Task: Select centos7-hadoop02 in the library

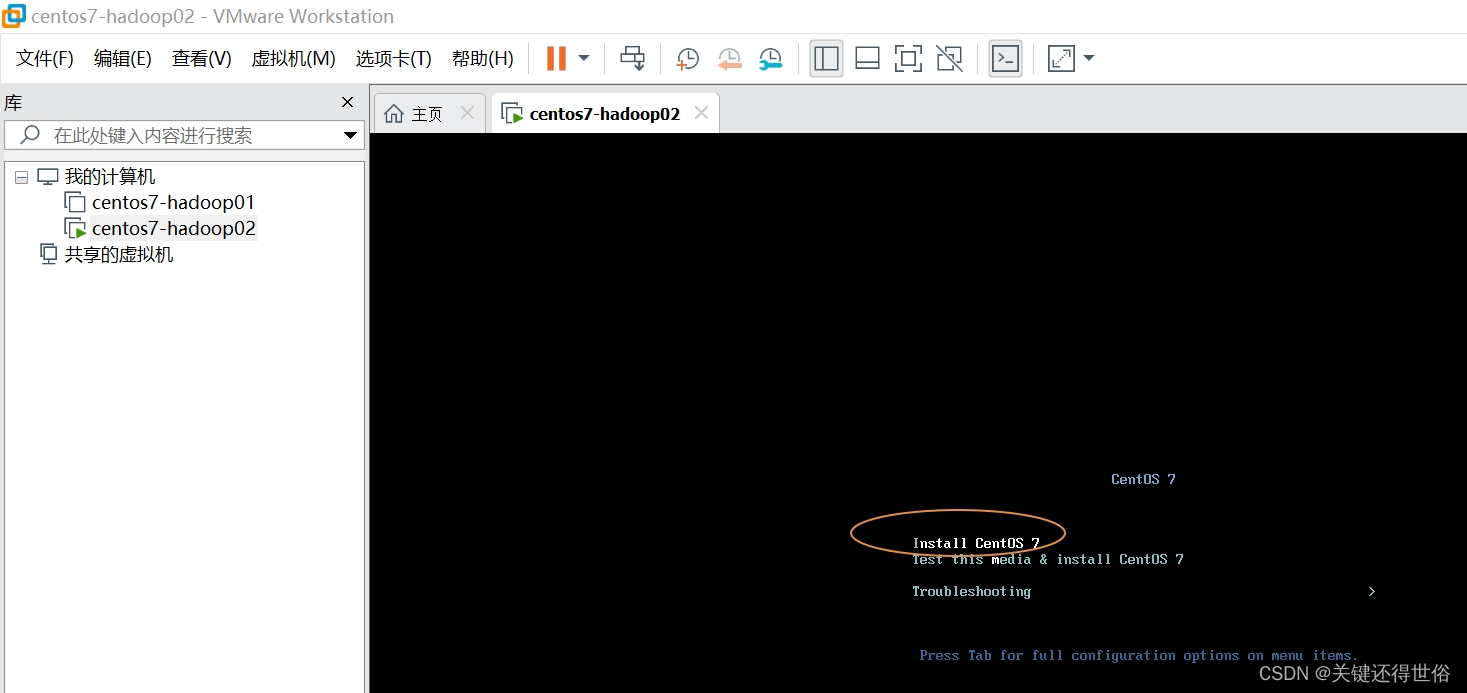Action: pyautogui.click(x=173, y=229)
